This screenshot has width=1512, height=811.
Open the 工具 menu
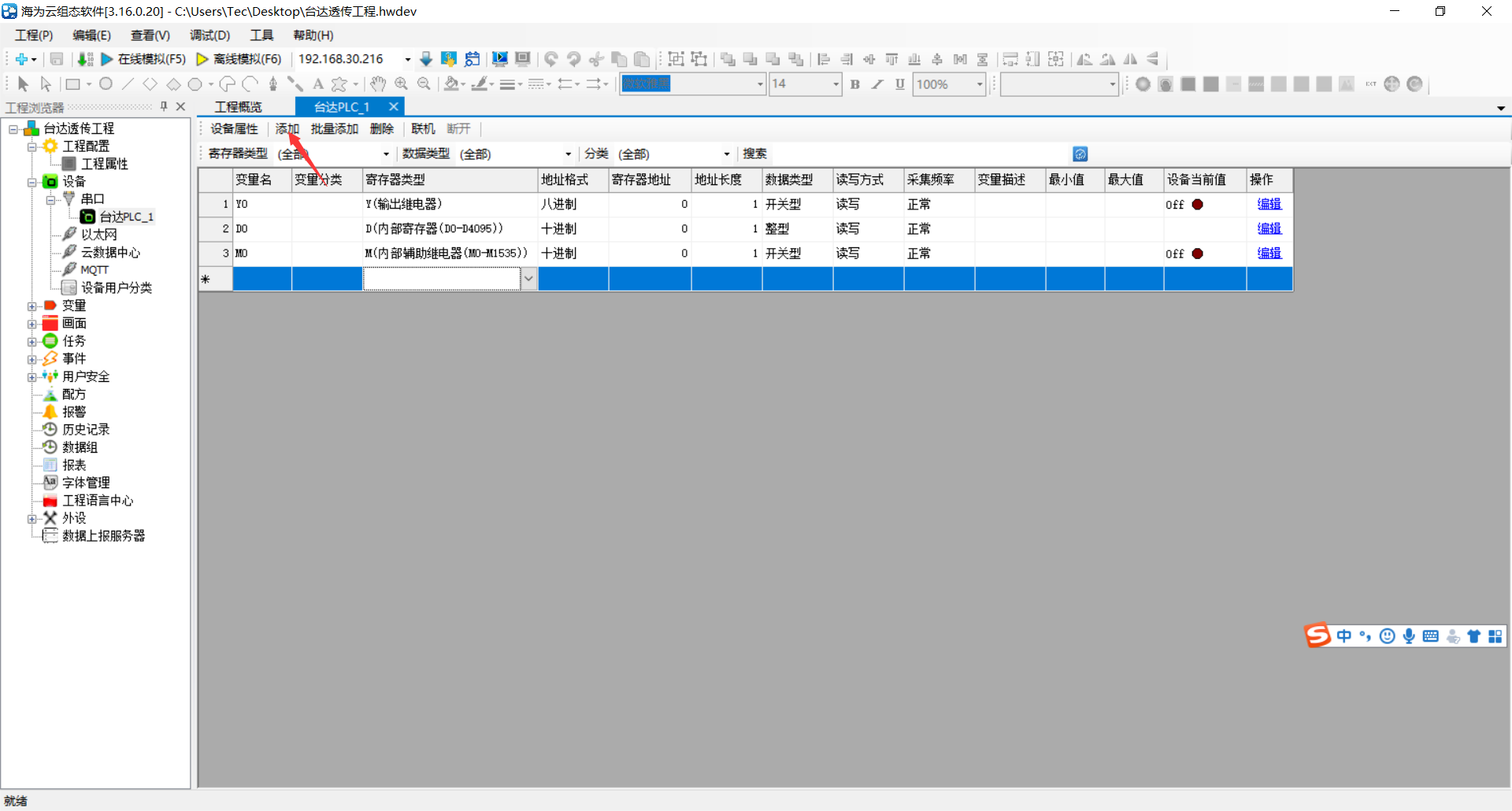[261, 35]
